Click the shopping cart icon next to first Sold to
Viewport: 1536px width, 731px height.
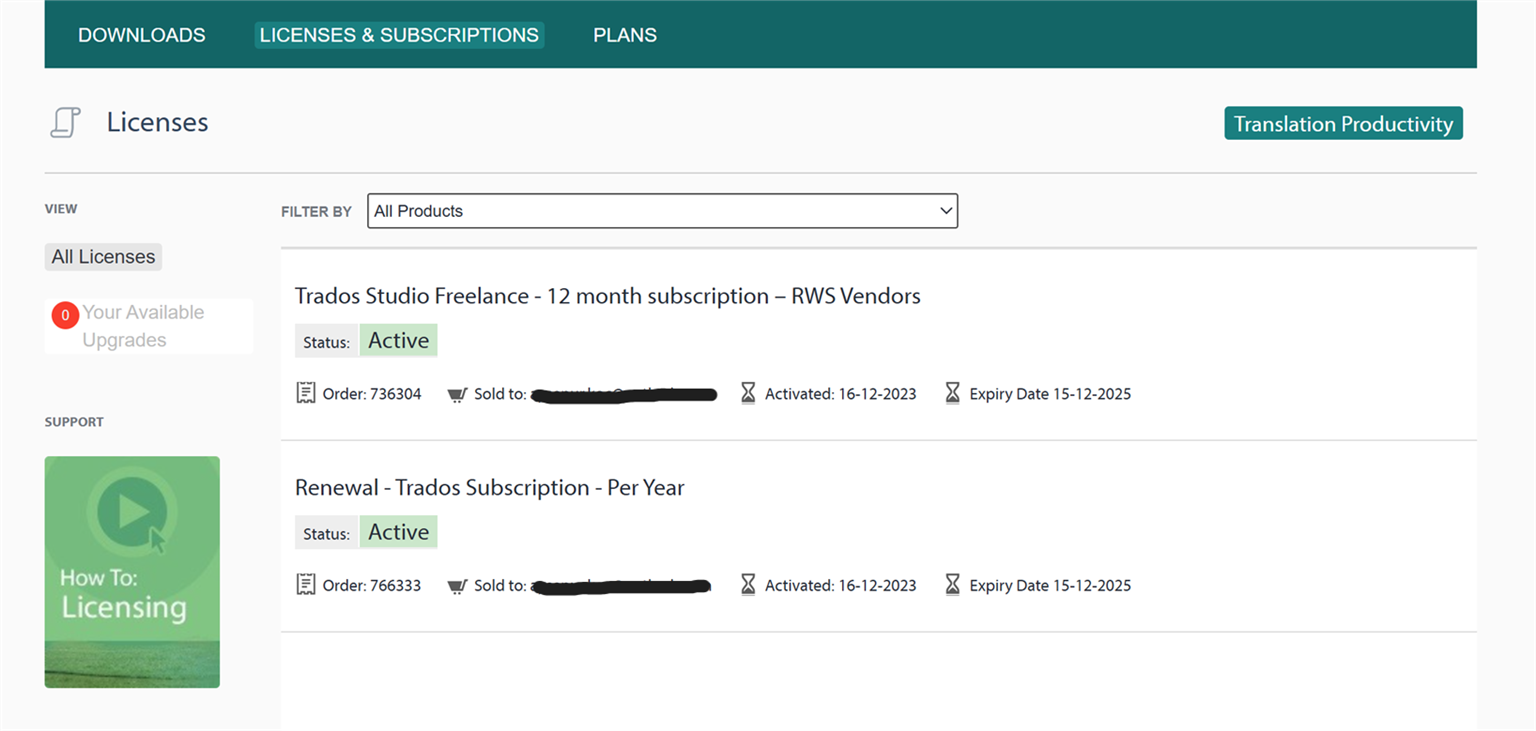pos(458,393)
